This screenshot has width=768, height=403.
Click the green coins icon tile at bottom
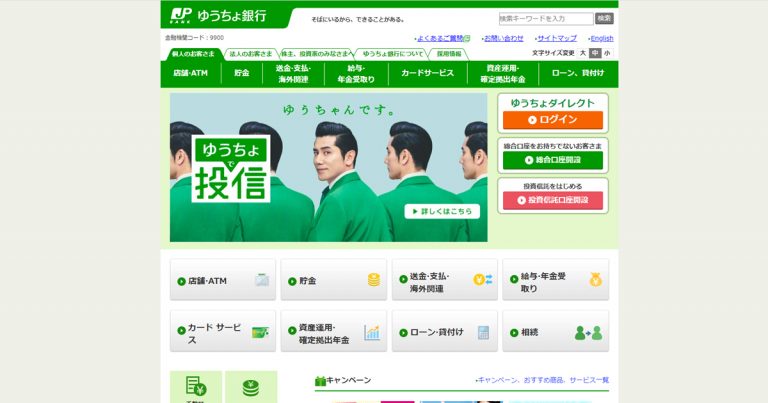click(x=251, y=387)
